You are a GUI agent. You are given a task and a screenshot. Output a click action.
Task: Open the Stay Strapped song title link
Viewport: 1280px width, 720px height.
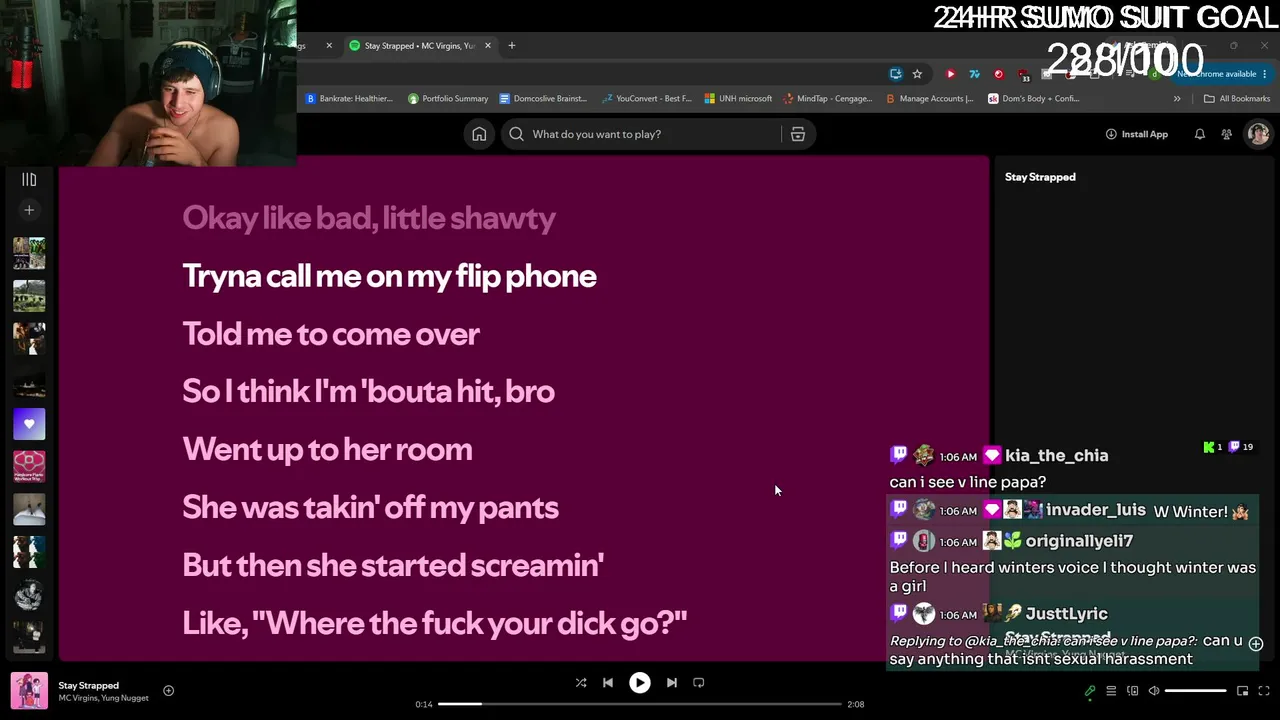click(89, 685)
